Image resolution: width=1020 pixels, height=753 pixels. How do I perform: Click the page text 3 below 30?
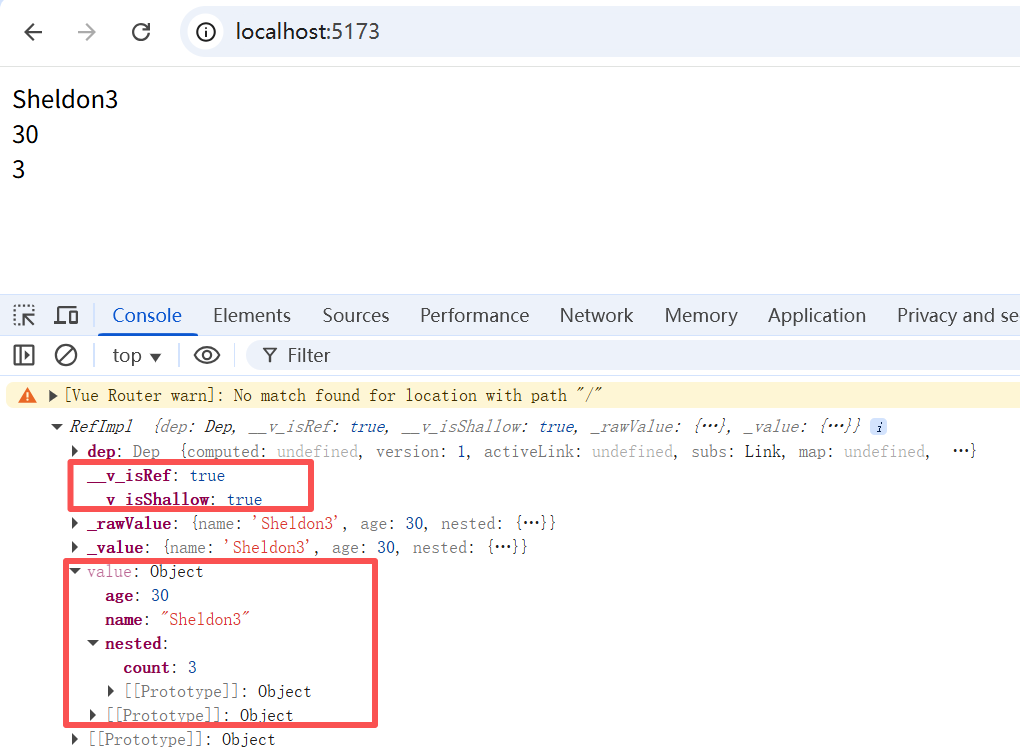19,170
